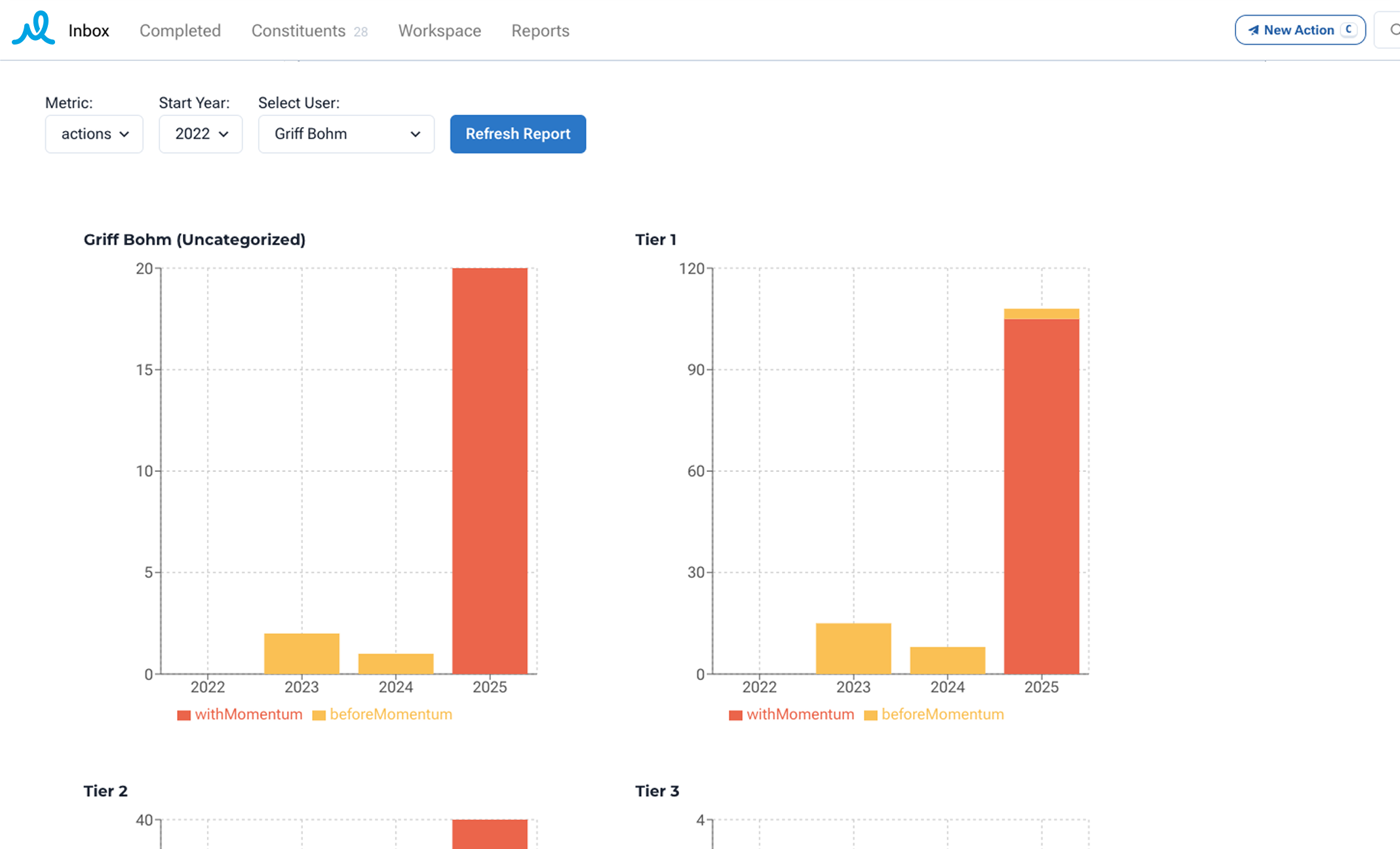Viewport: 1400px width, 849px height.
Task: Click the Momentum wave logo
Action: click(33, 28)
